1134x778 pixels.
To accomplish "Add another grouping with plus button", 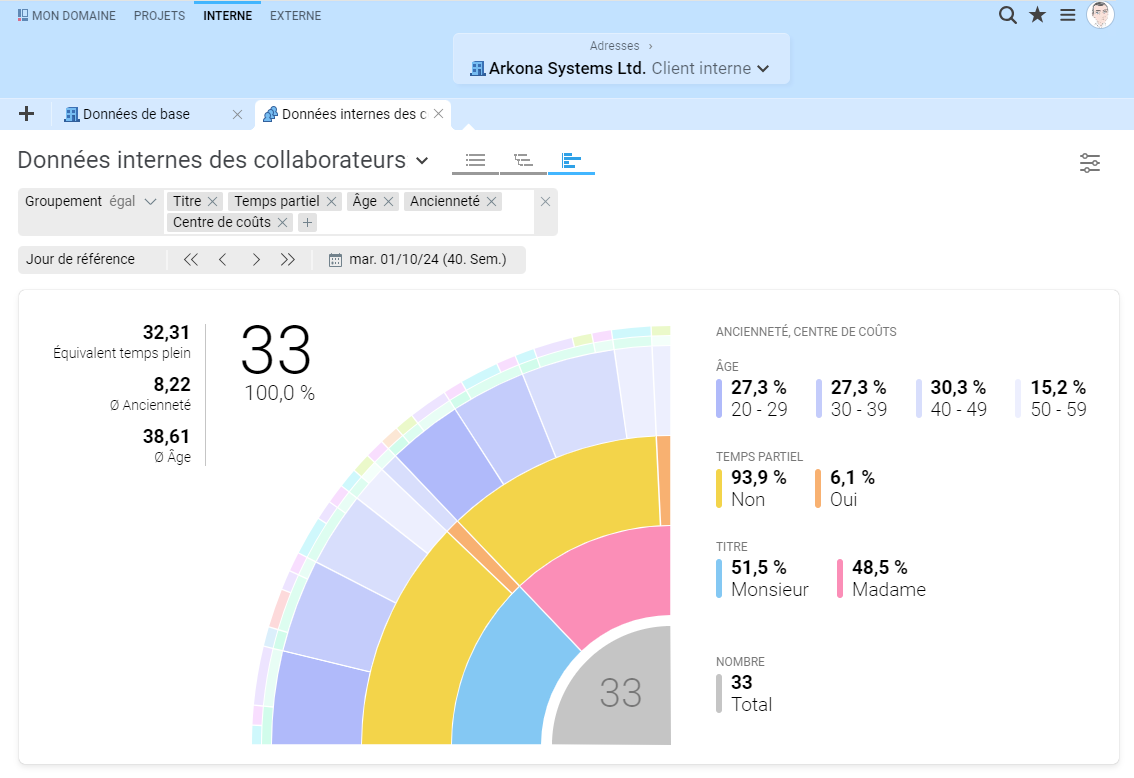I will [307, 223].
